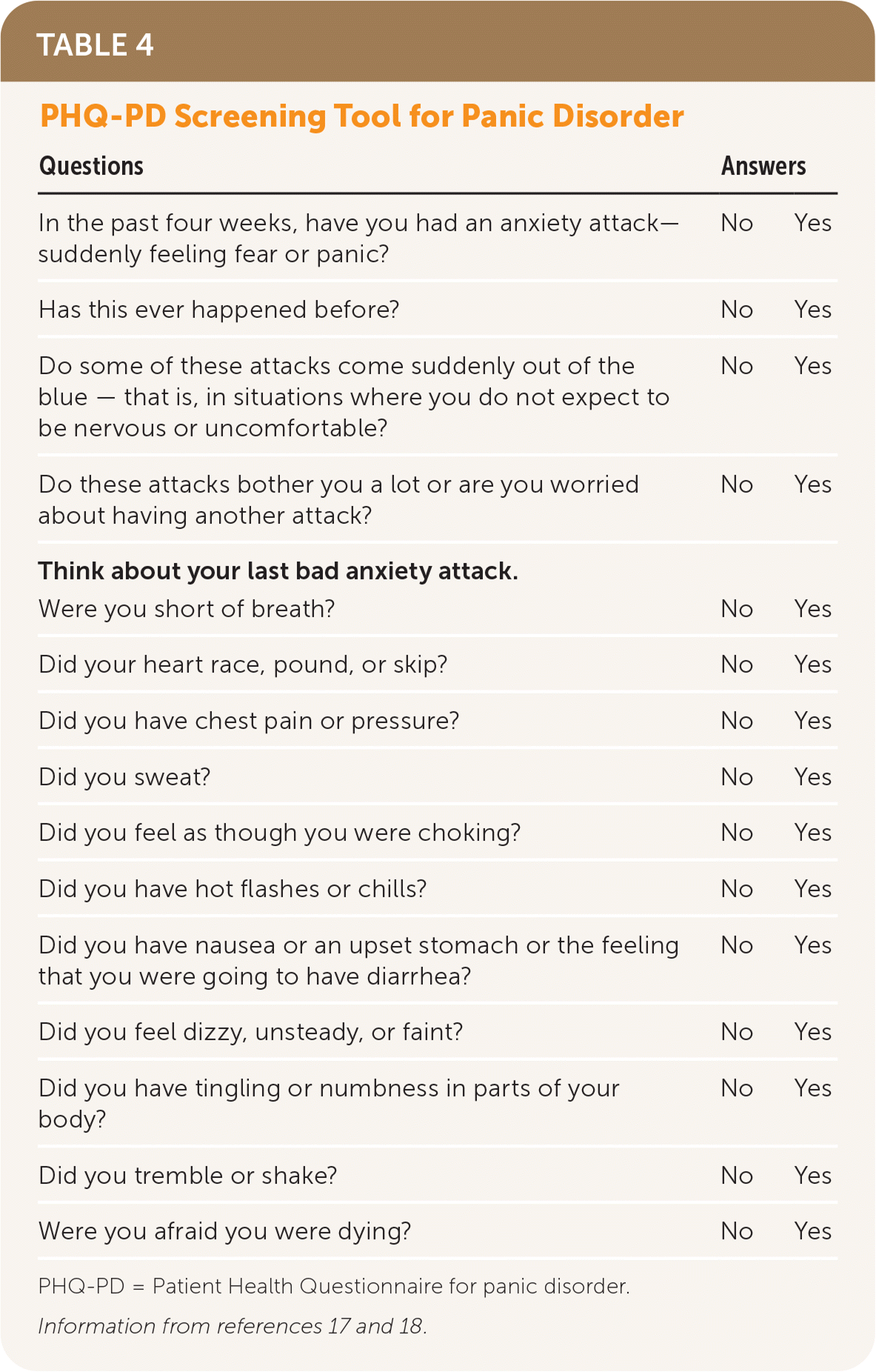Select Yes for 'Were you short of breath?'
This screenshot has height=1372, width=876.
812,609
